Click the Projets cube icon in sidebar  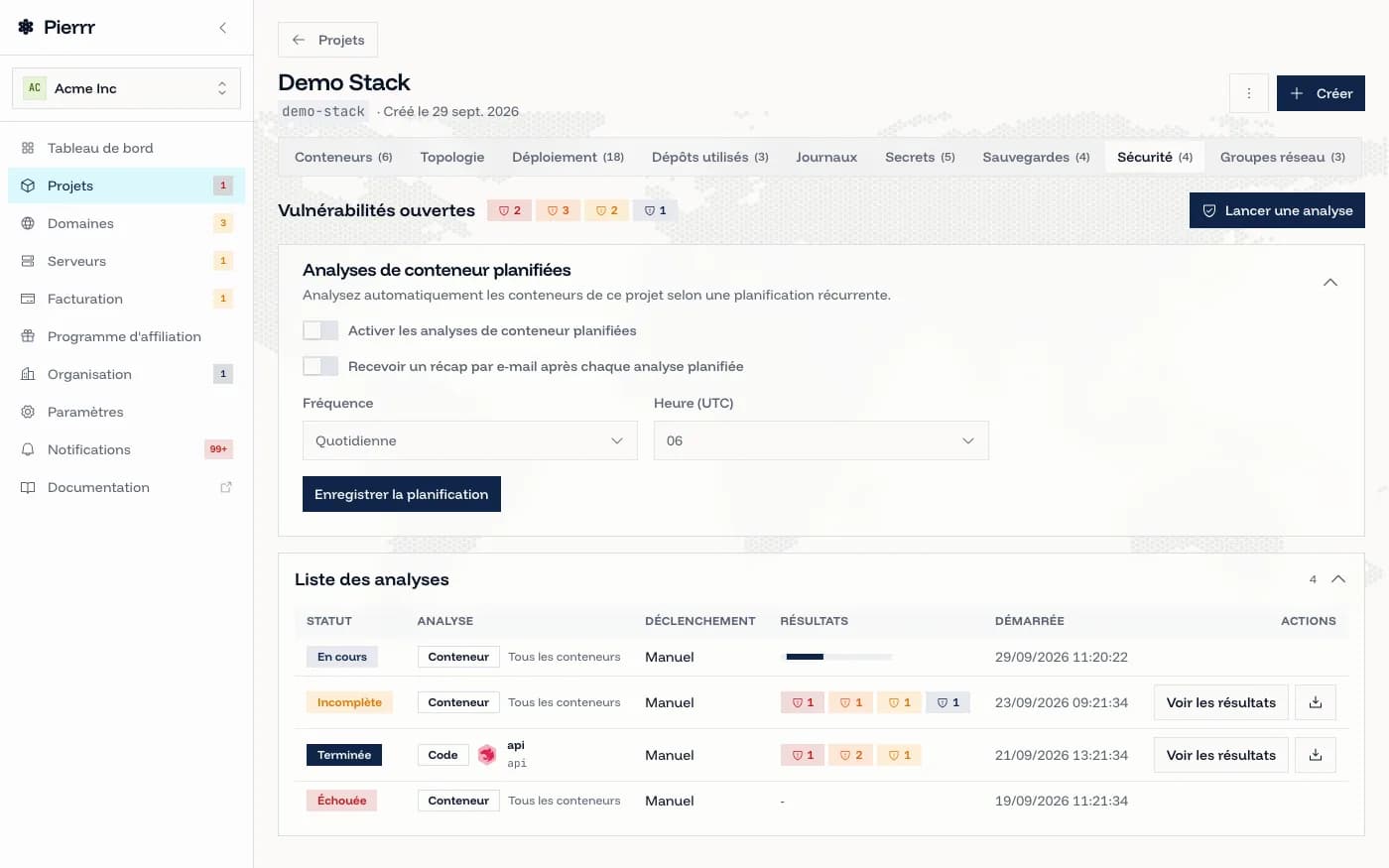click(28, 186)
